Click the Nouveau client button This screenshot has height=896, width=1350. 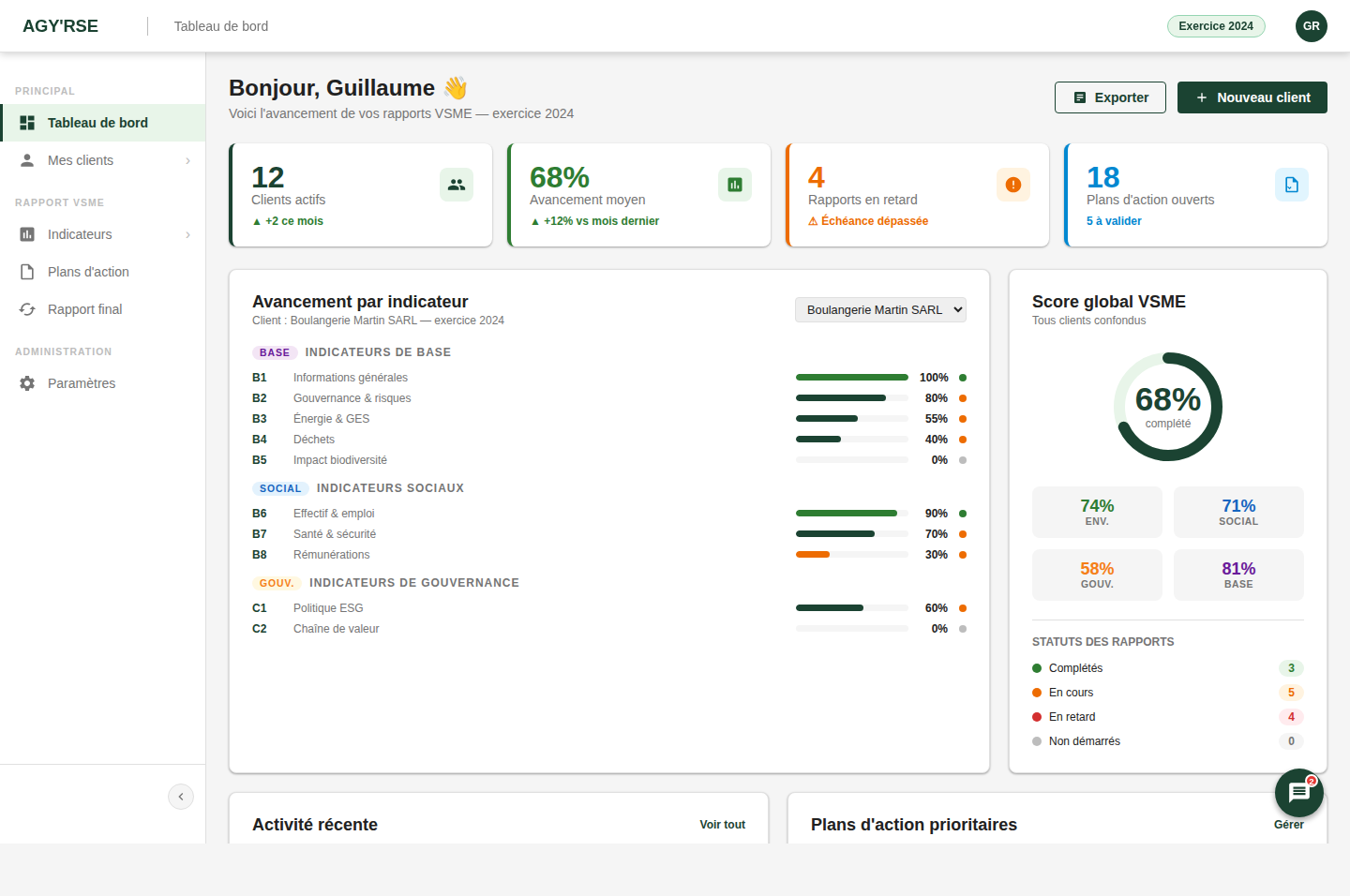pos(1252,97)
